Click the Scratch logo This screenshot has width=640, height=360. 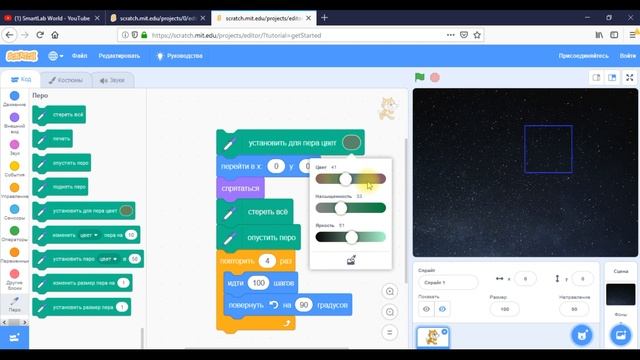22,56
